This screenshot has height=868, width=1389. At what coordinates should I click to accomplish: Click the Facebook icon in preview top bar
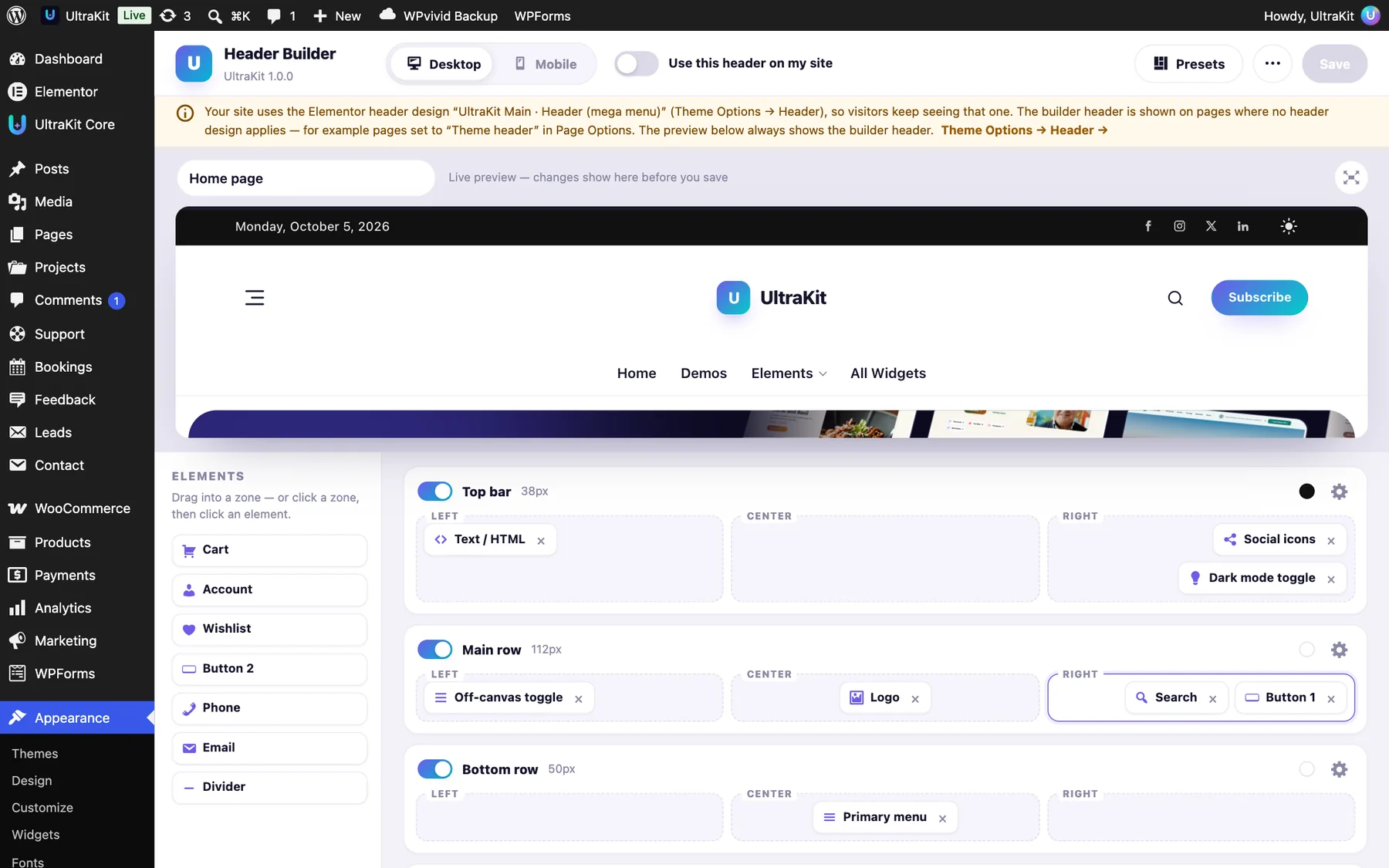1148,226
